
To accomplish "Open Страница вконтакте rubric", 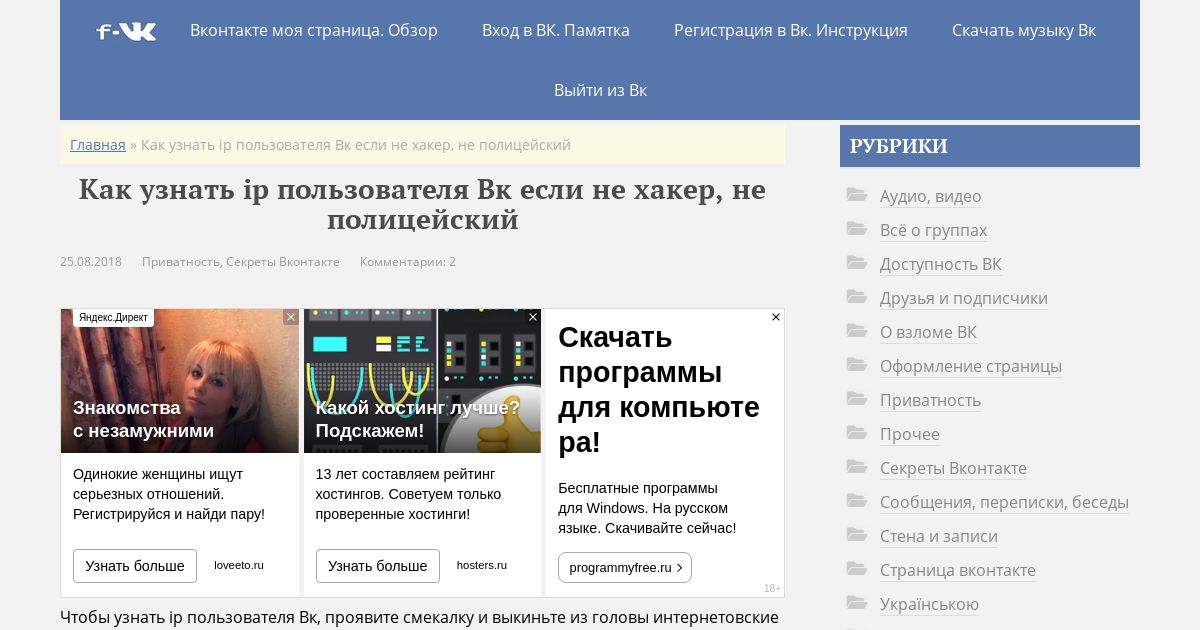I will pos(958,571).
